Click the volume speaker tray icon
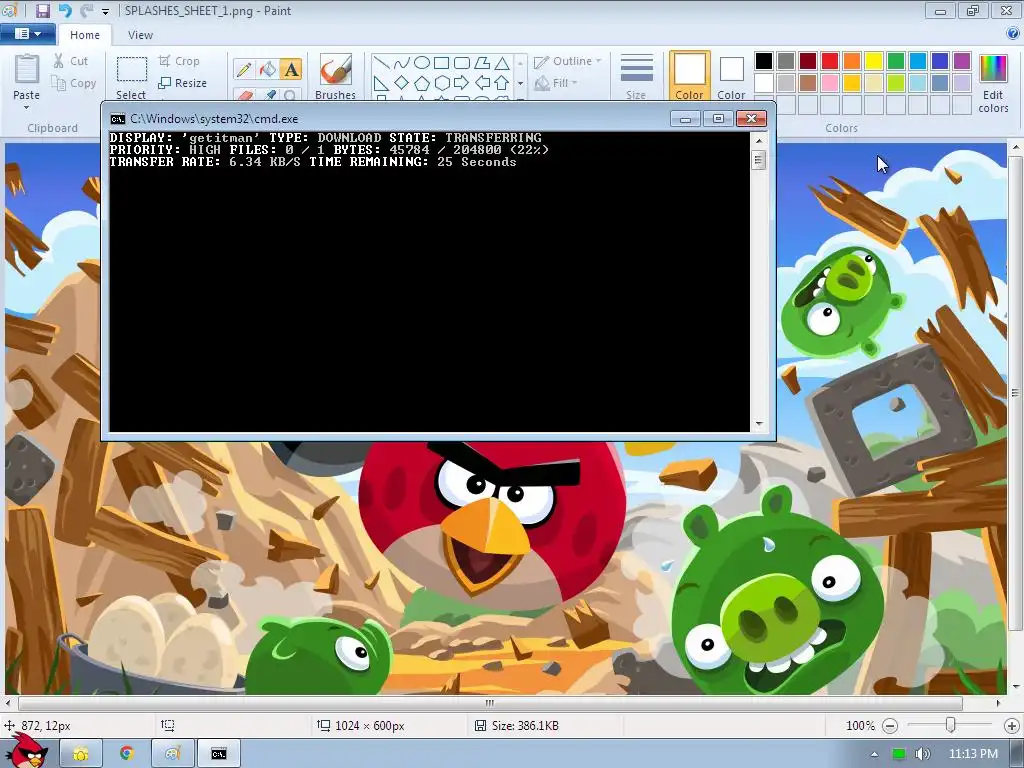The height and width of the screenshot is (768, 1024). pyautogui.click(x=922, y=754)
